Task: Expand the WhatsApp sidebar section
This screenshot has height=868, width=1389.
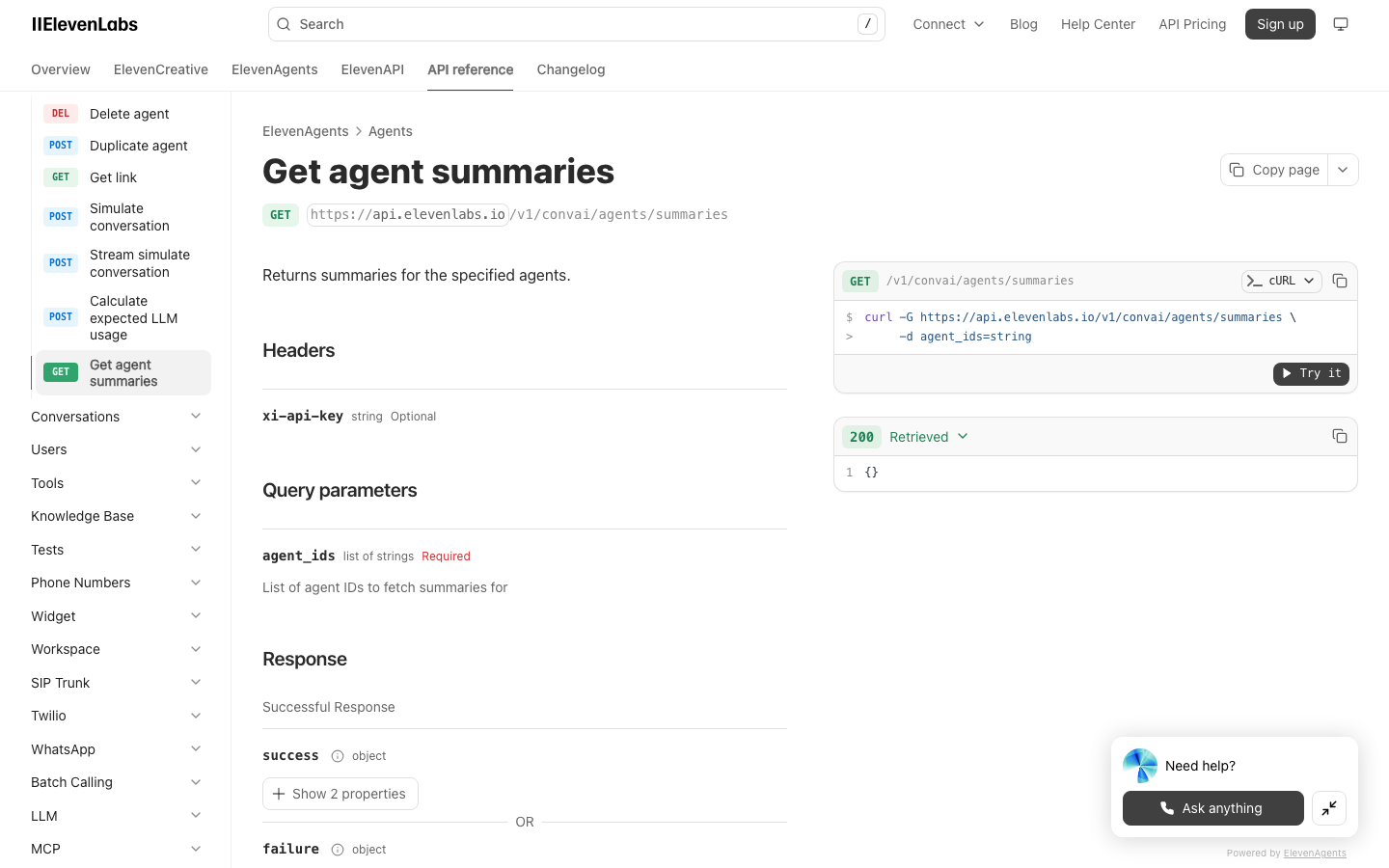Action: pos(116,749)
